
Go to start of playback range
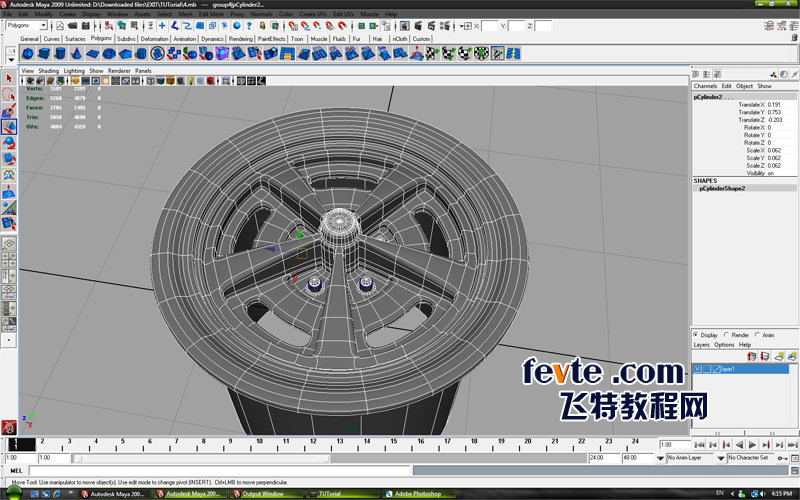coord(699,445)
